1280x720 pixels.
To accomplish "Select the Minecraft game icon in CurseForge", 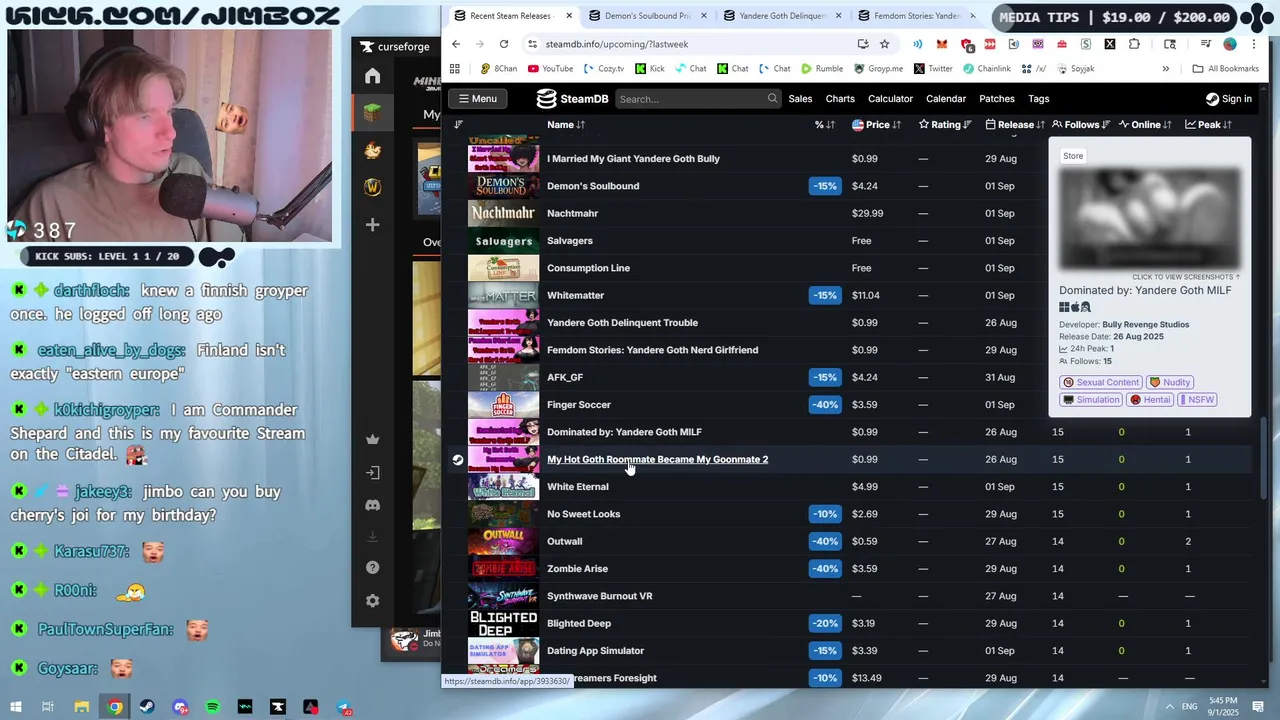I will (x=373, y=113).
